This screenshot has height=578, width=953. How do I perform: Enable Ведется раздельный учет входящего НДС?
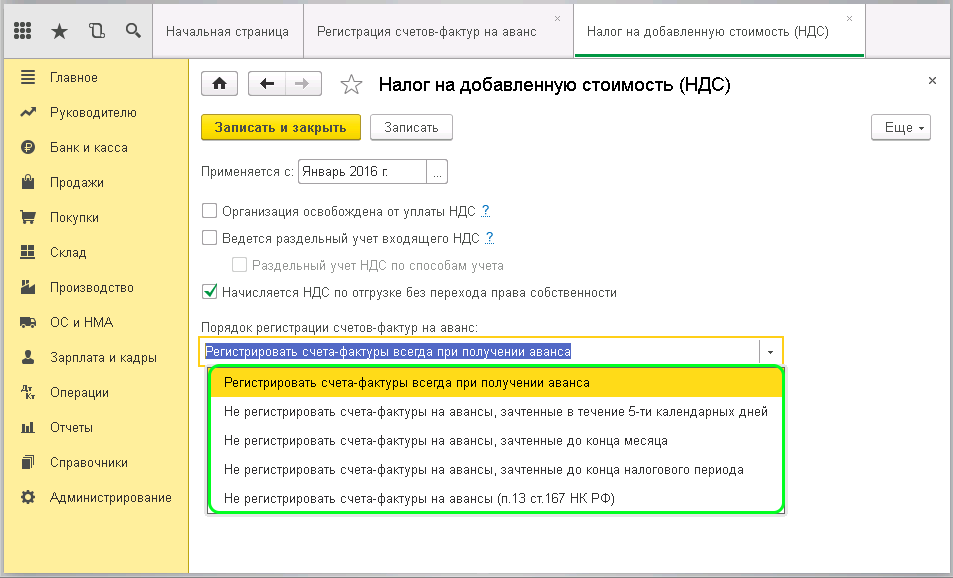[210, 238]
